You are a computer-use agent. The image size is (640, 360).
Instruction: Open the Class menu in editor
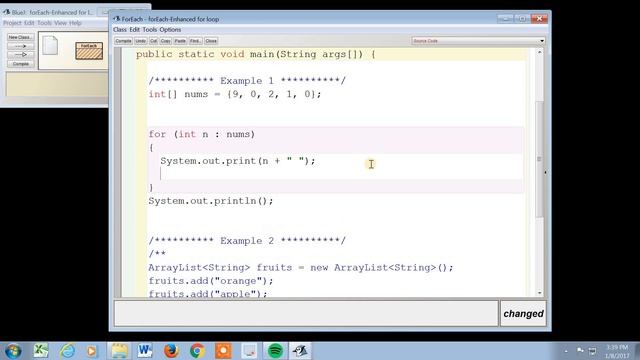tap(120, 30)
